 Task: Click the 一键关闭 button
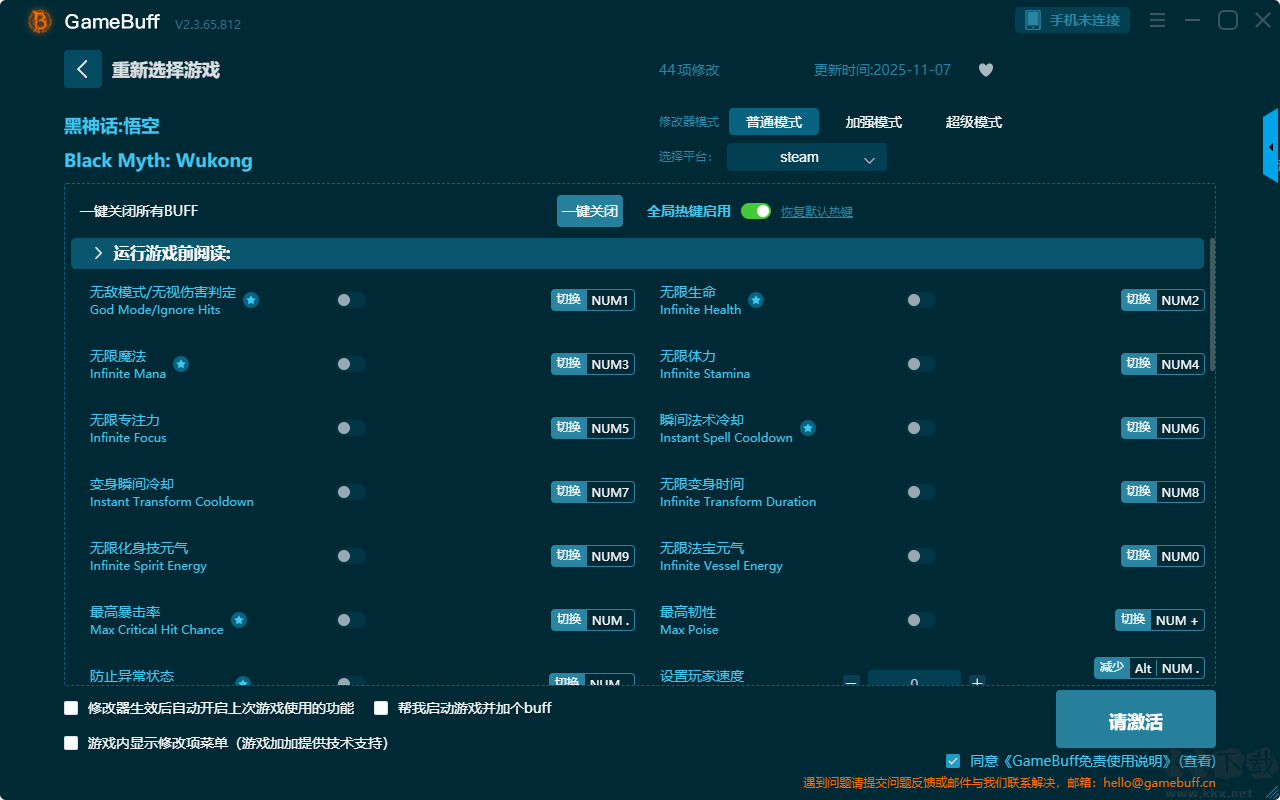coord(590,211)
